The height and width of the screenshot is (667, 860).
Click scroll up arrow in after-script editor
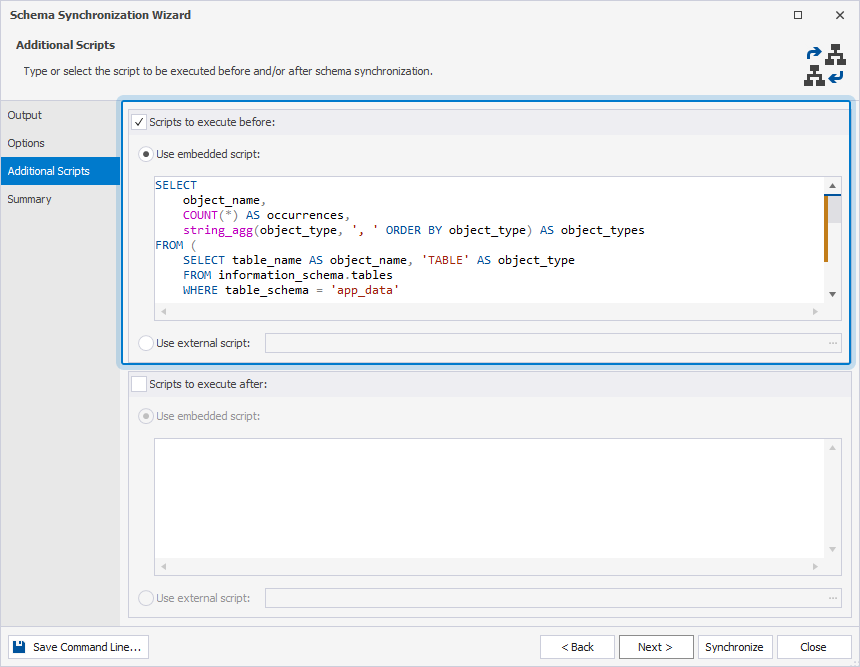(x=833, y=448)
